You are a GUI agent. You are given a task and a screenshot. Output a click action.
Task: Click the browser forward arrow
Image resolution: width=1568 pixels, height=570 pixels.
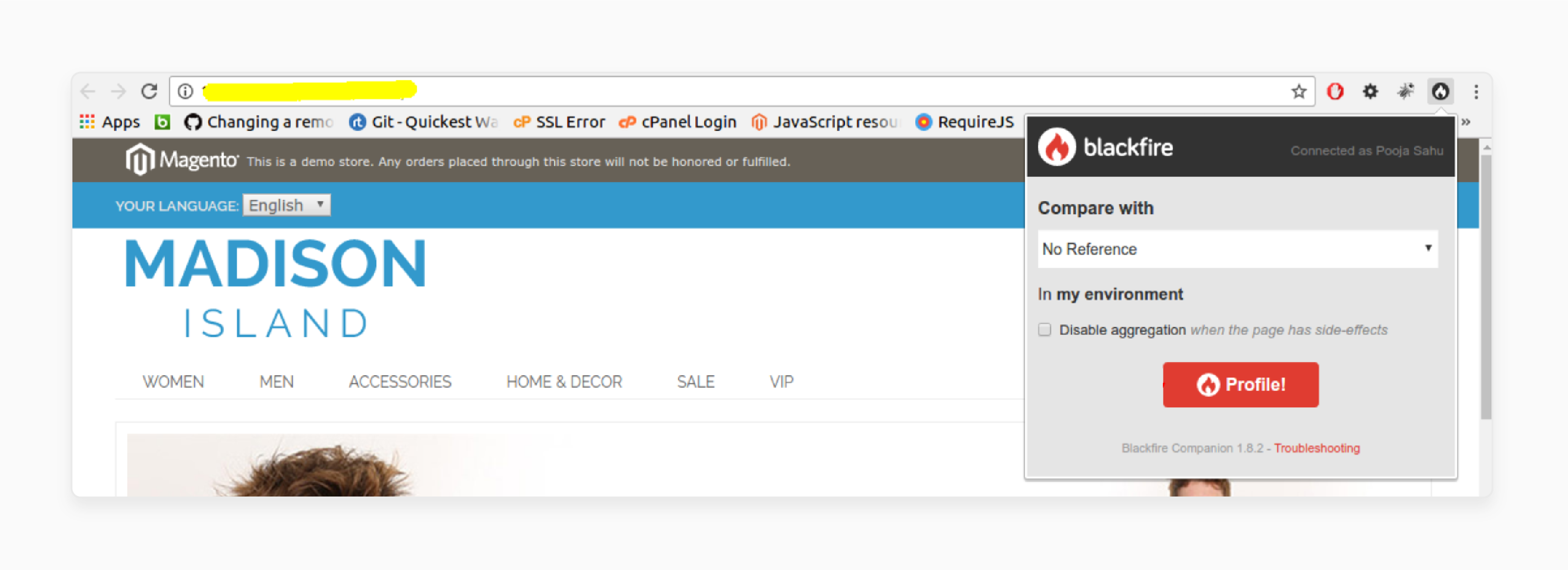tap(118, 91)
